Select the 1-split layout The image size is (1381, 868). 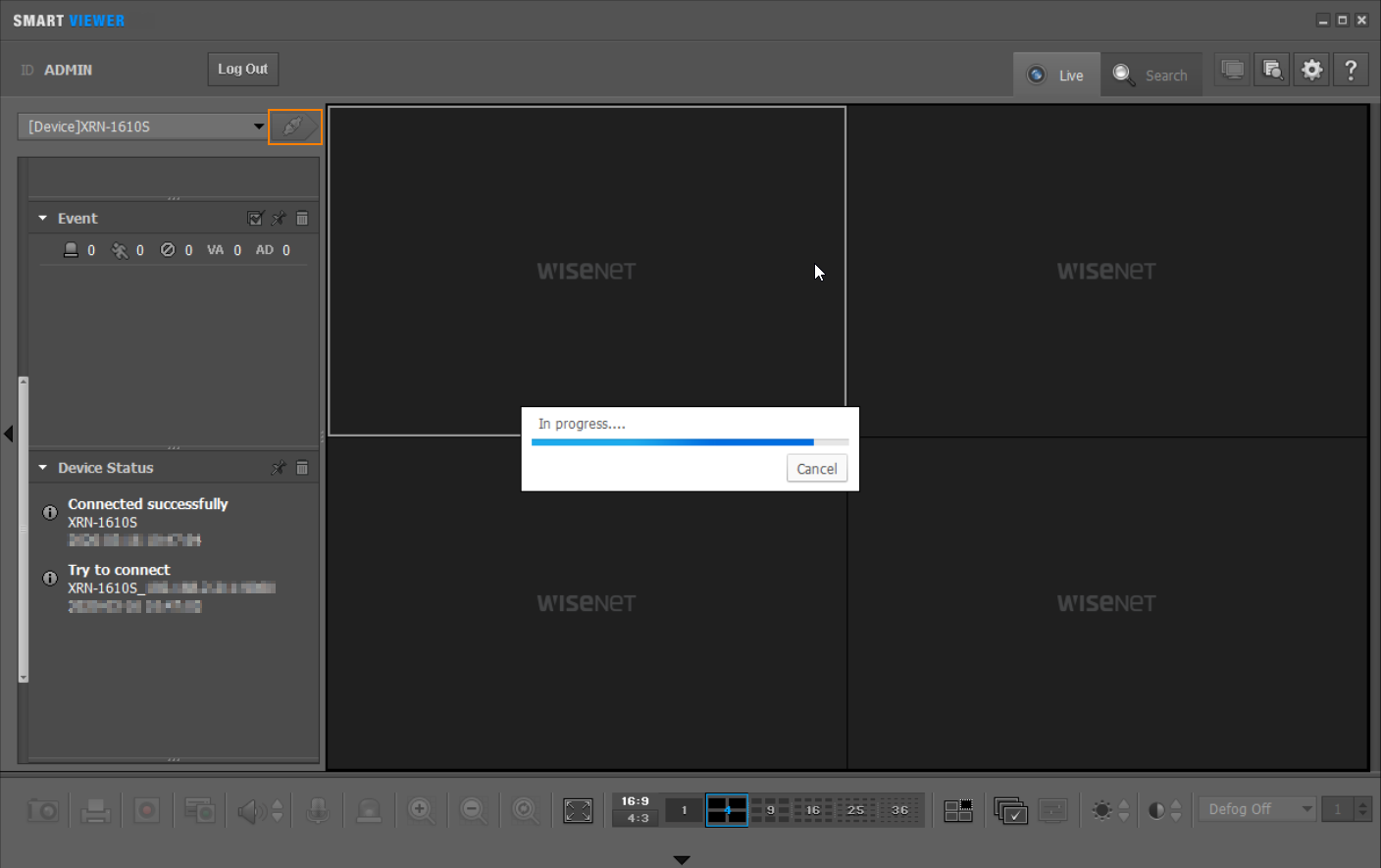tap(684, 810)
